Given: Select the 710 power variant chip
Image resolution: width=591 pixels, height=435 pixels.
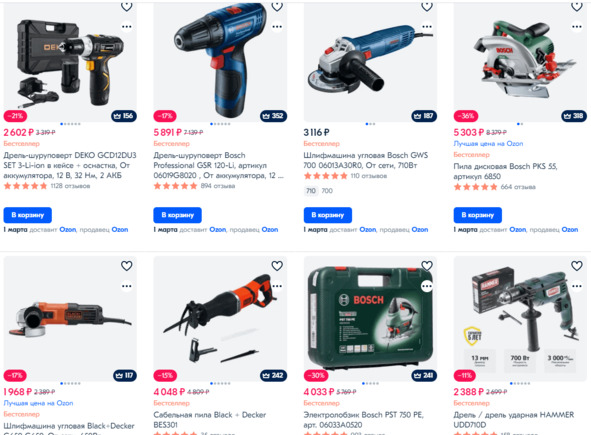Looking at the screenshot, I should [x=311, y=191].
